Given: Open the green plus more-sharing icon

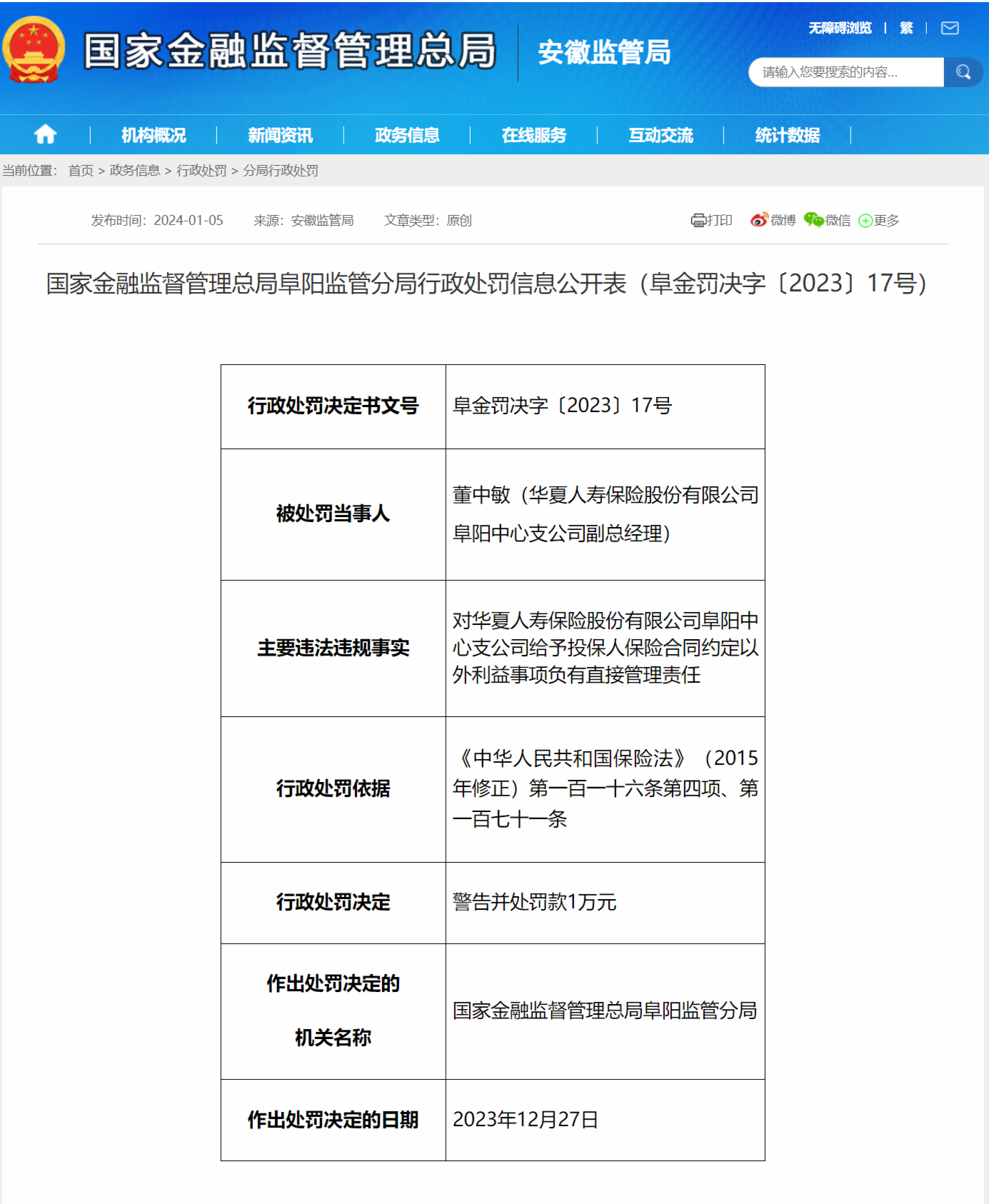Looking at the screenshot, I should [865, 221].
